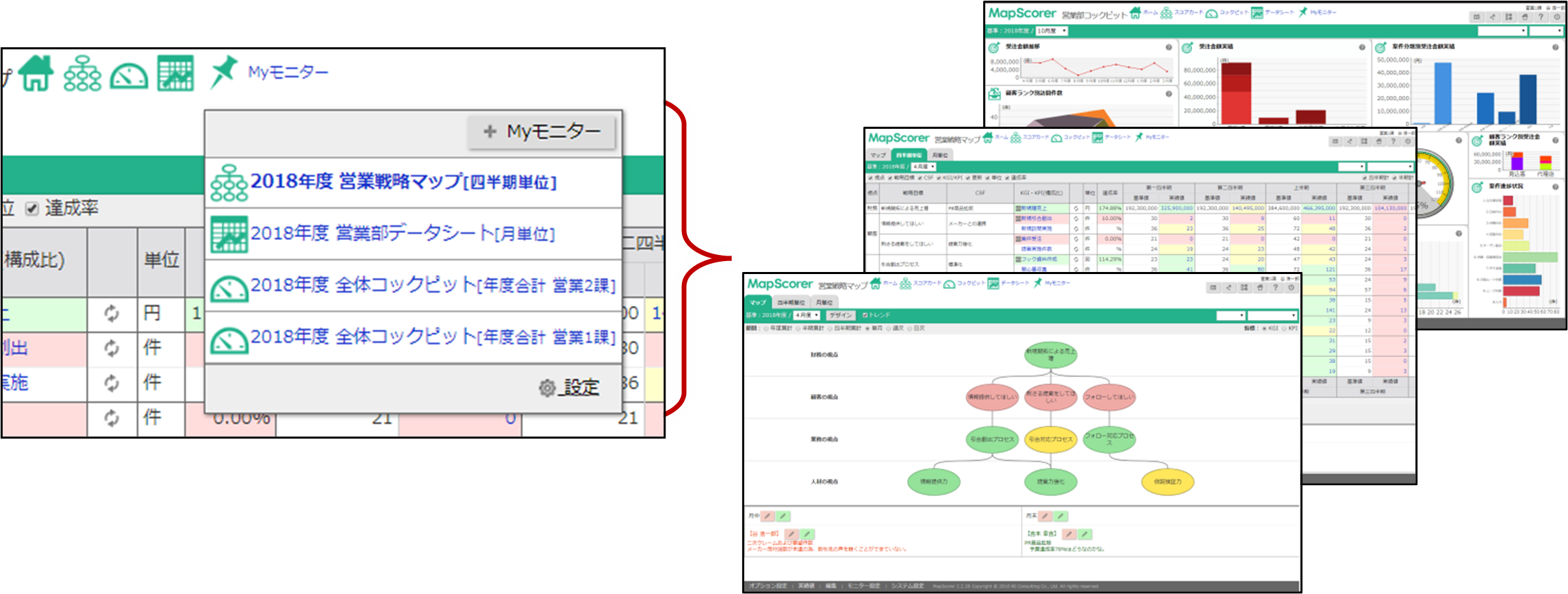
Task: Toggle the トレンド checkbox in the map window
Action: tap(865, 315)
